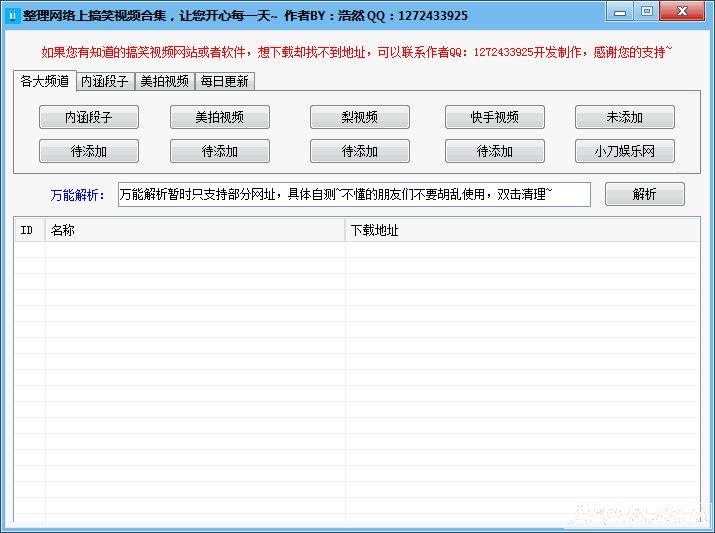Click the 美拍视频 channel button
715x533 pixels.
(x=220, y=117)
